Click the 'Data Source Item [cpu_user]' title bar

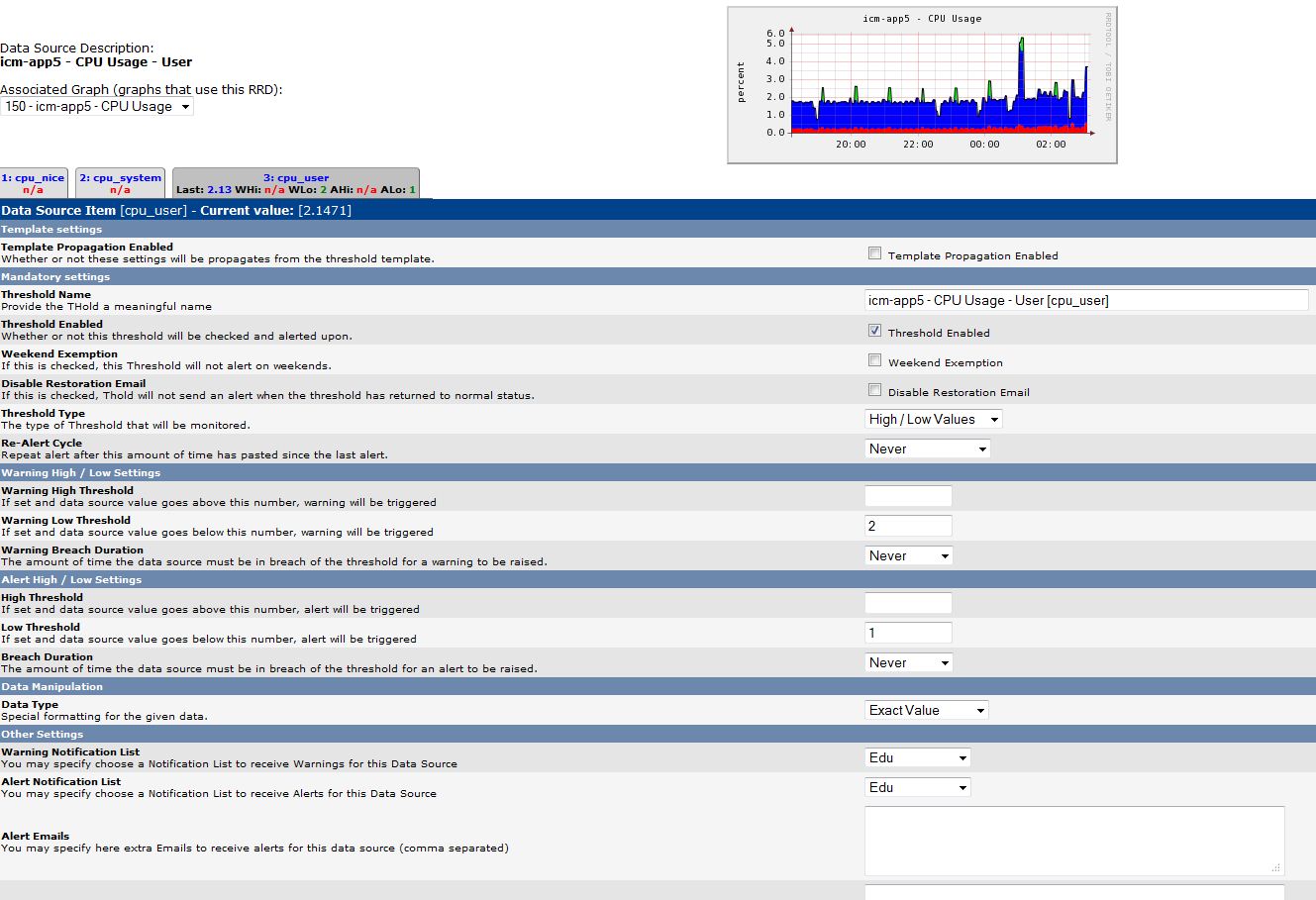tap(658, 210)
